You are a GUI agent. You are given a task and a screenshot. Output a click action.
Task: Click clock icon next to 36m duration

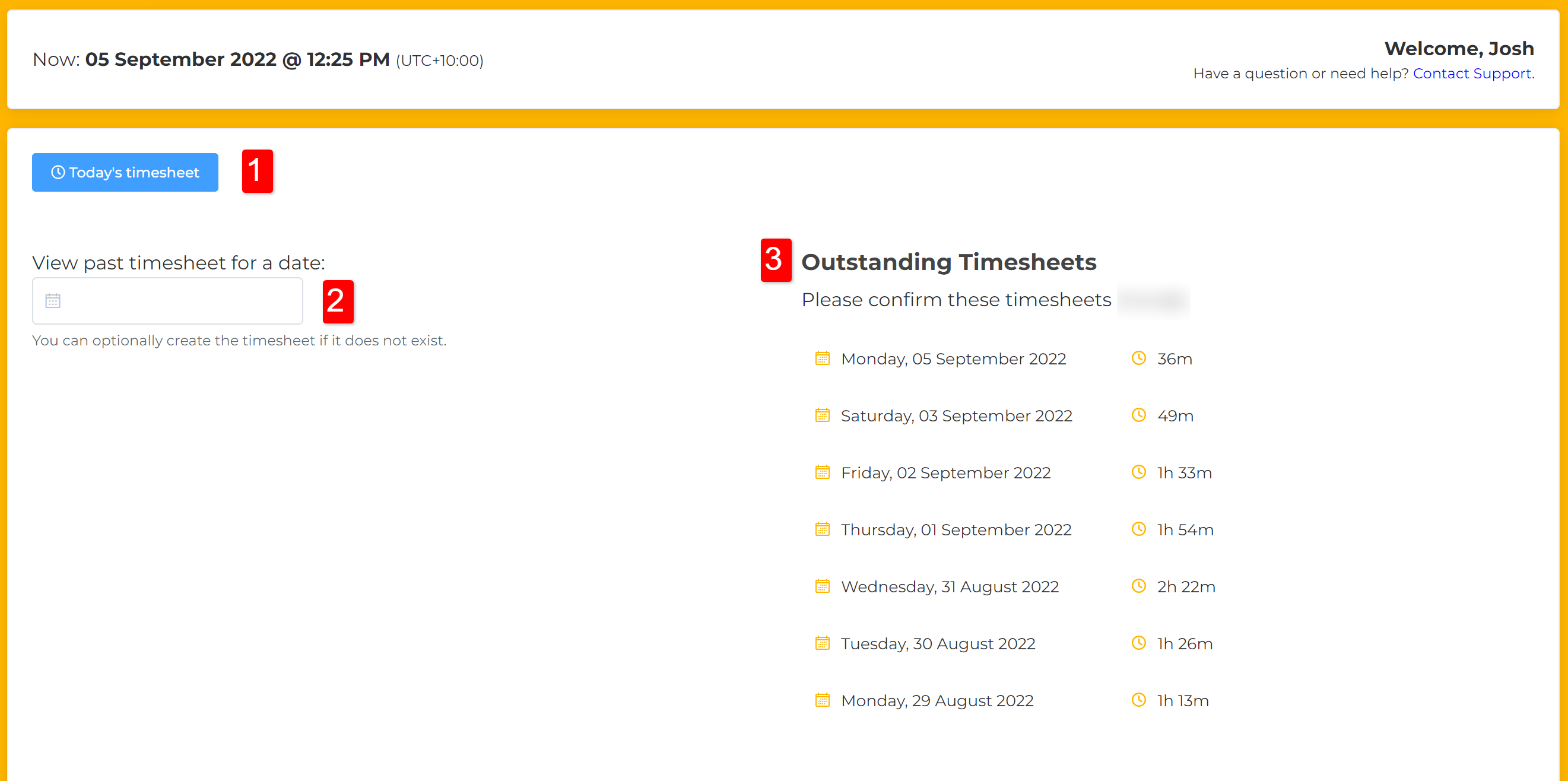1138,358
